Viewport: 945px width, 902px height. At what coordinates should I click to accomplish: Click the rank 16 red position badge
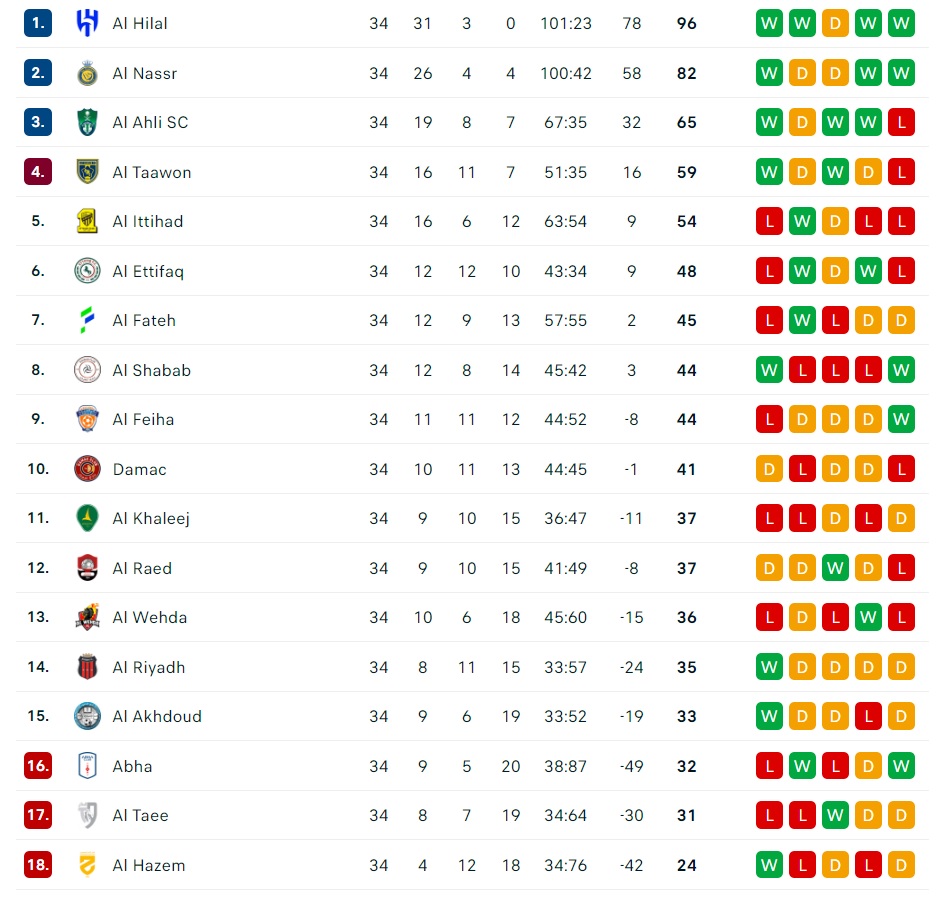(38, 765)
